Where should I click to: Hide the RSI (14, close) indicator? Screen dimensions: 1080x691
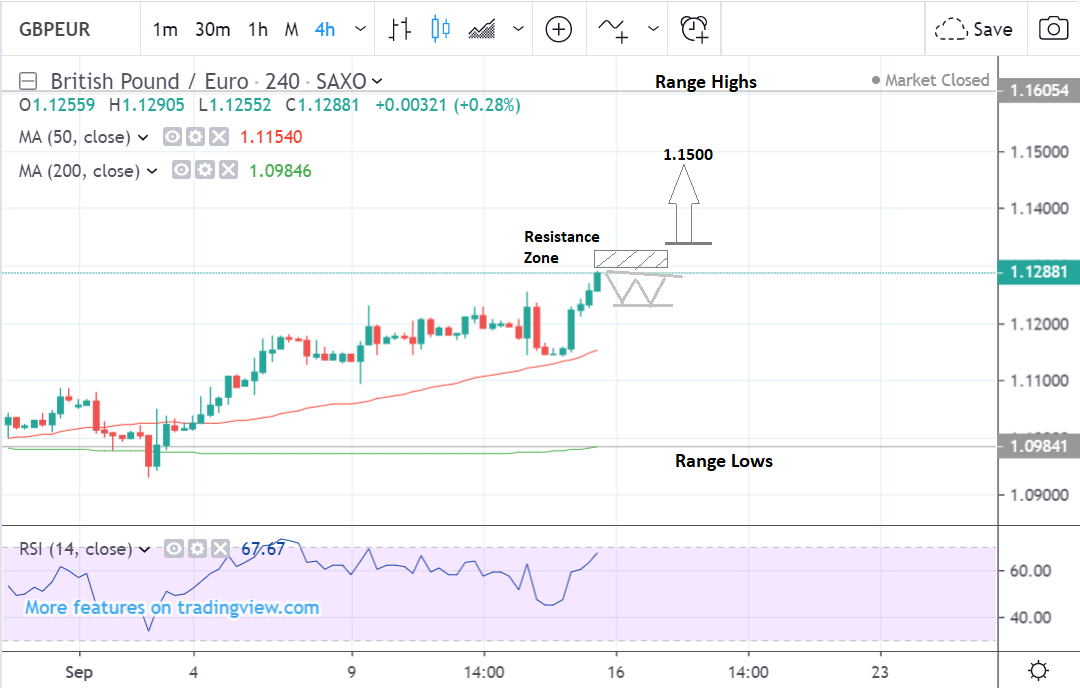(173, 549)
